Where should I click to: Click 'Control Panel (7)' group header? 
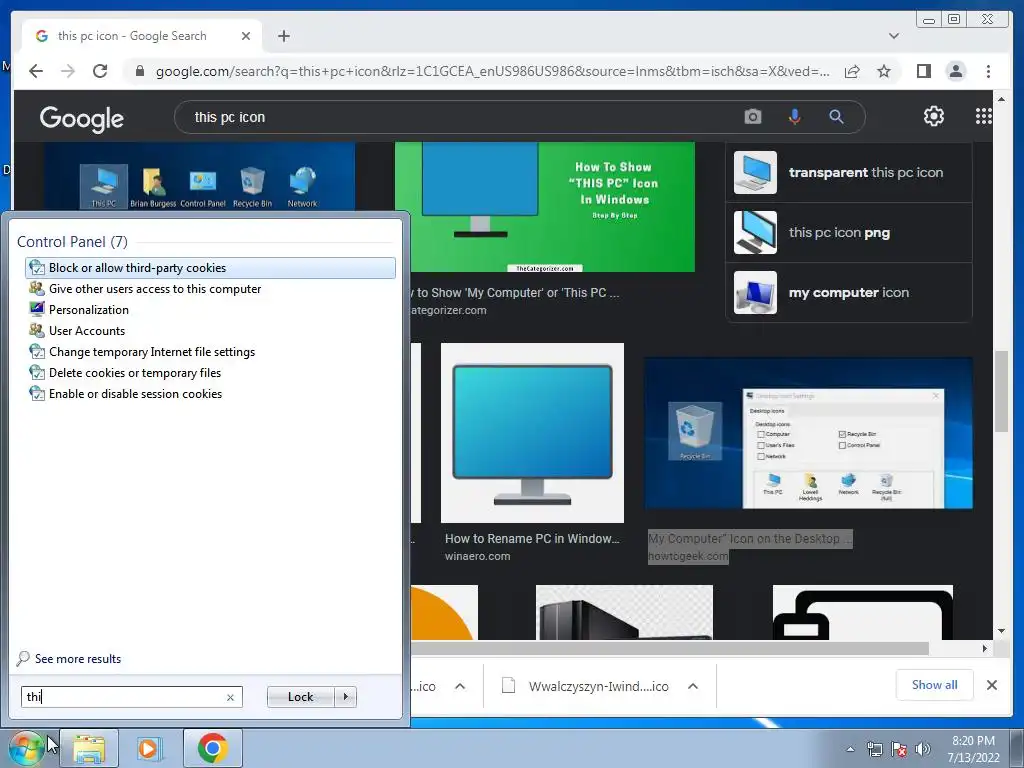[72, 242]
